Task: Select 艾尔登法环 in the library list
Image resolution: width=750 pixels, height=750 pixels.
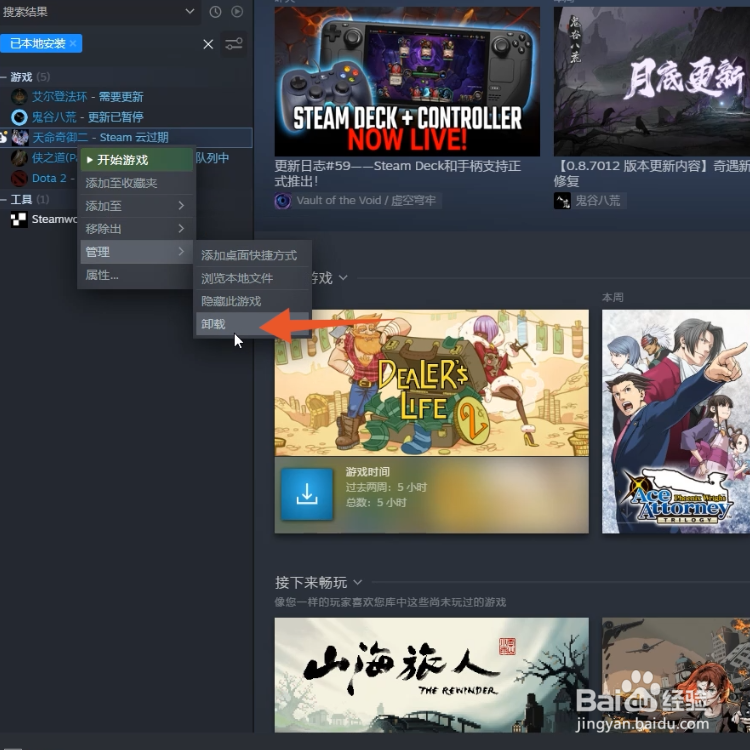Action: tap(88, 97)
